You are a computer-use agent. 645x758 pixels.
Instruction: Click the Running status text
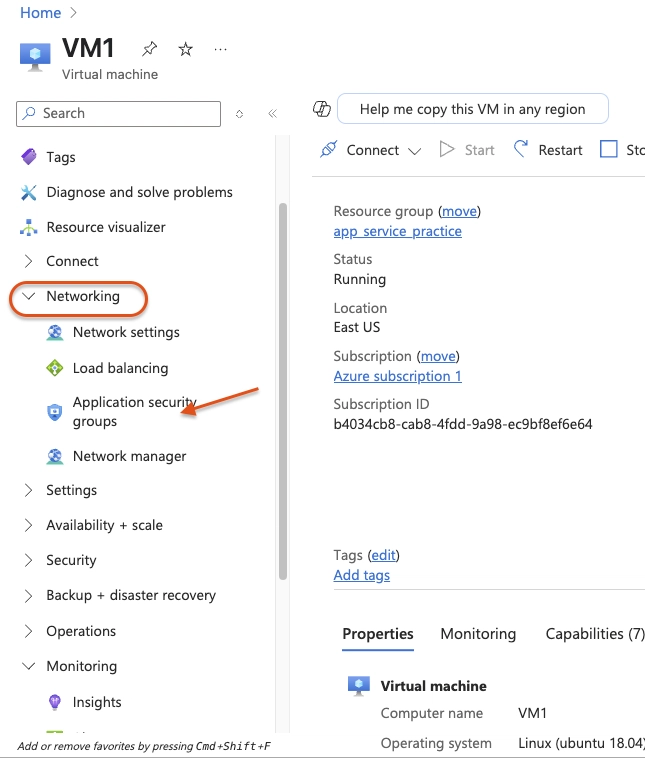[360, 279]
